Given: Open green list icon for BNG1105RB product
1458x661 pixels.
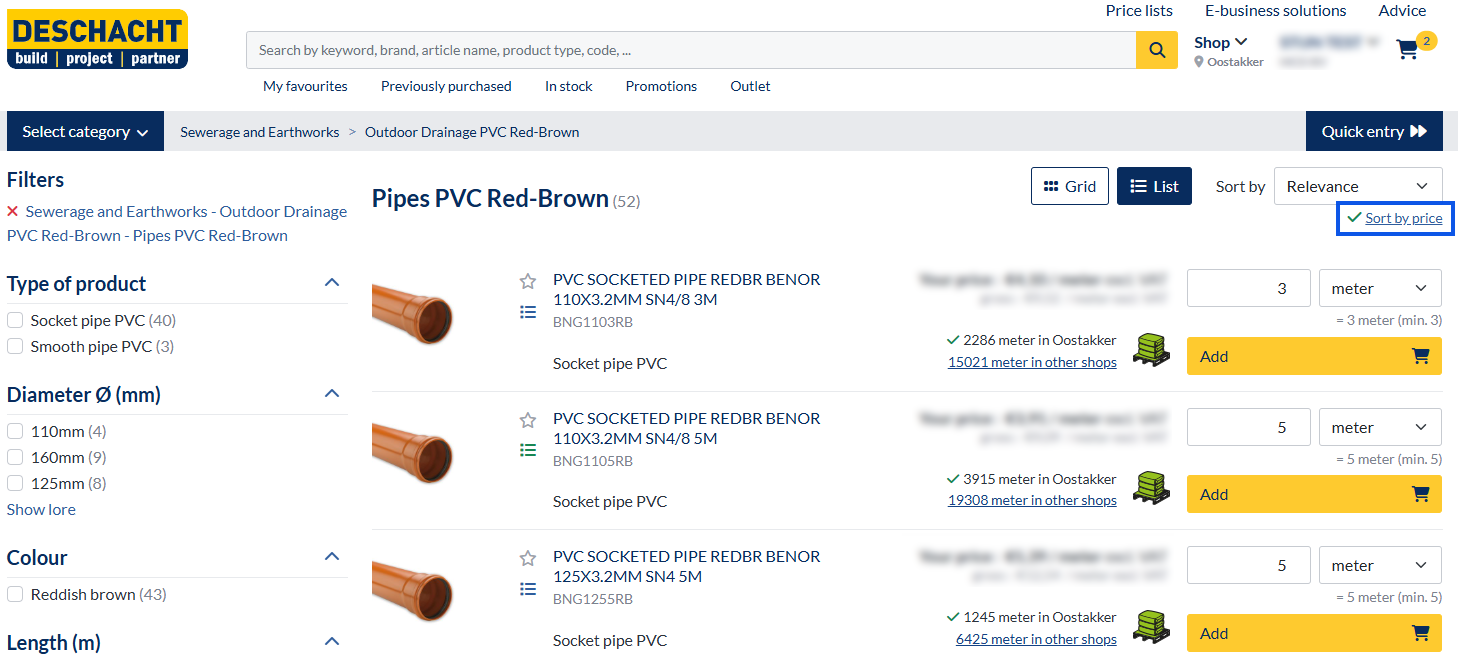Looking at the screenshot, I should click(528, 450).
